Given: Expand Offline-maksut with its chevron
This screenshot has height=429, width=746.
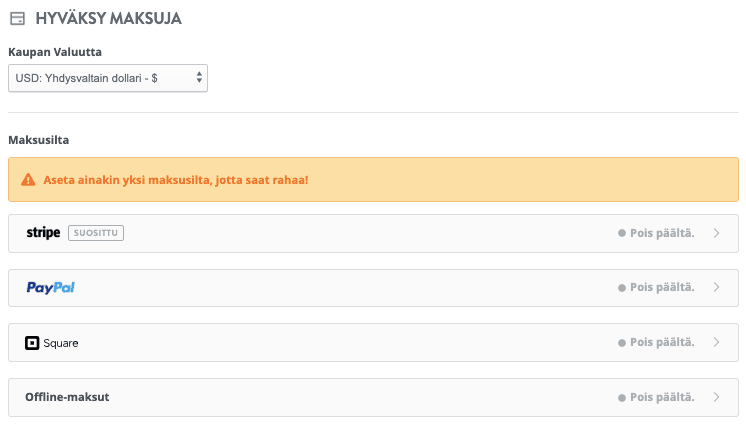Looking at the screenshot, I should pos(716,397).
